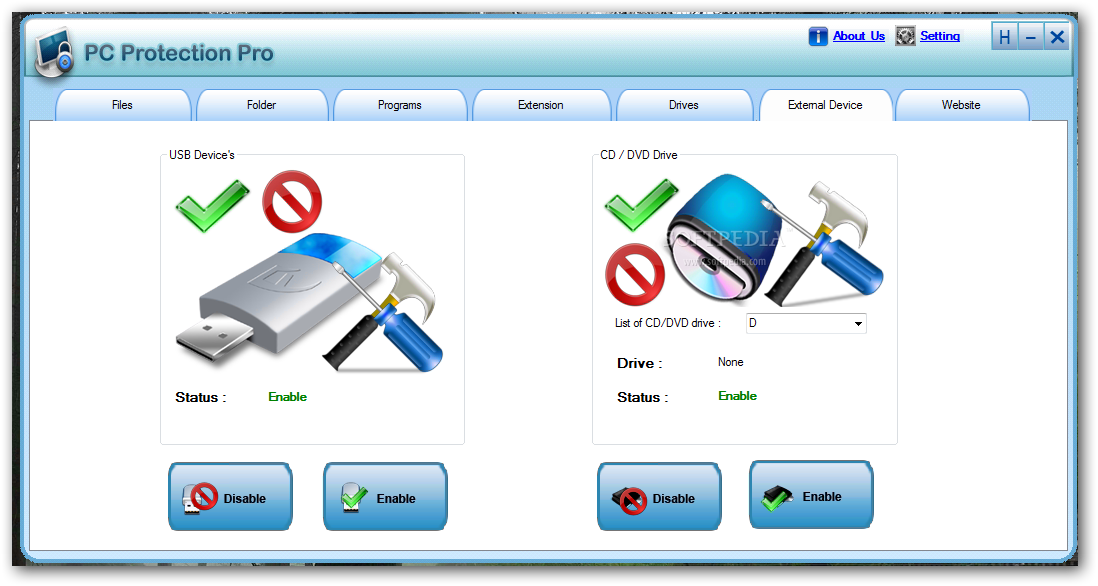Click the USB flash drive image
The image size is (1098, 586).
(x=280, y=298)
